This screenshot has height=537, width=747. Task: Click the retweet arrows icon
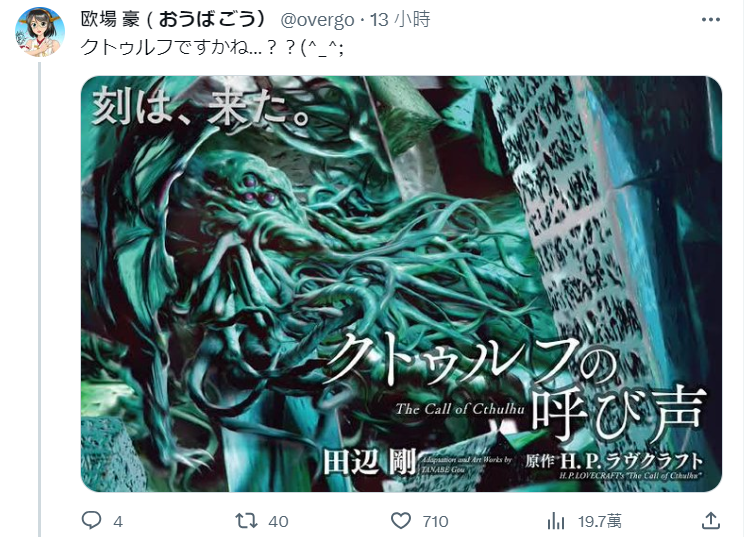[246, 521]
